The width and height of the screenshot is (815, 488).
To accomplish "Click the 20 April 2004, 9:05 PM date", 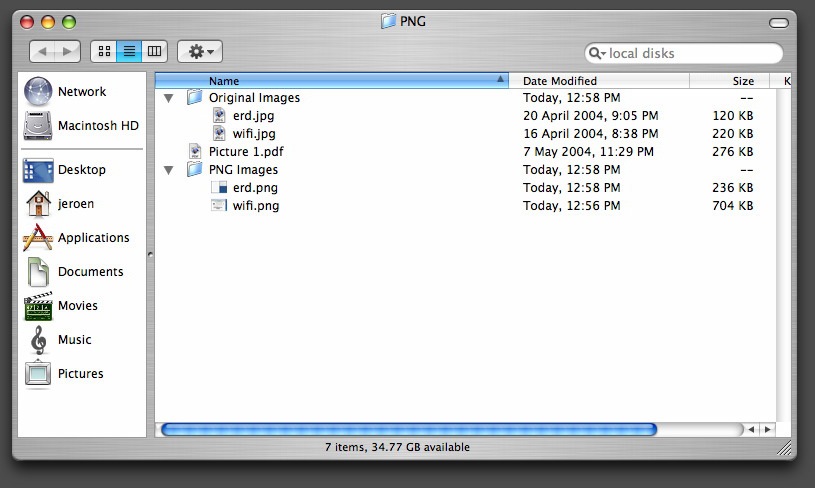I will [x=590, y=115].
